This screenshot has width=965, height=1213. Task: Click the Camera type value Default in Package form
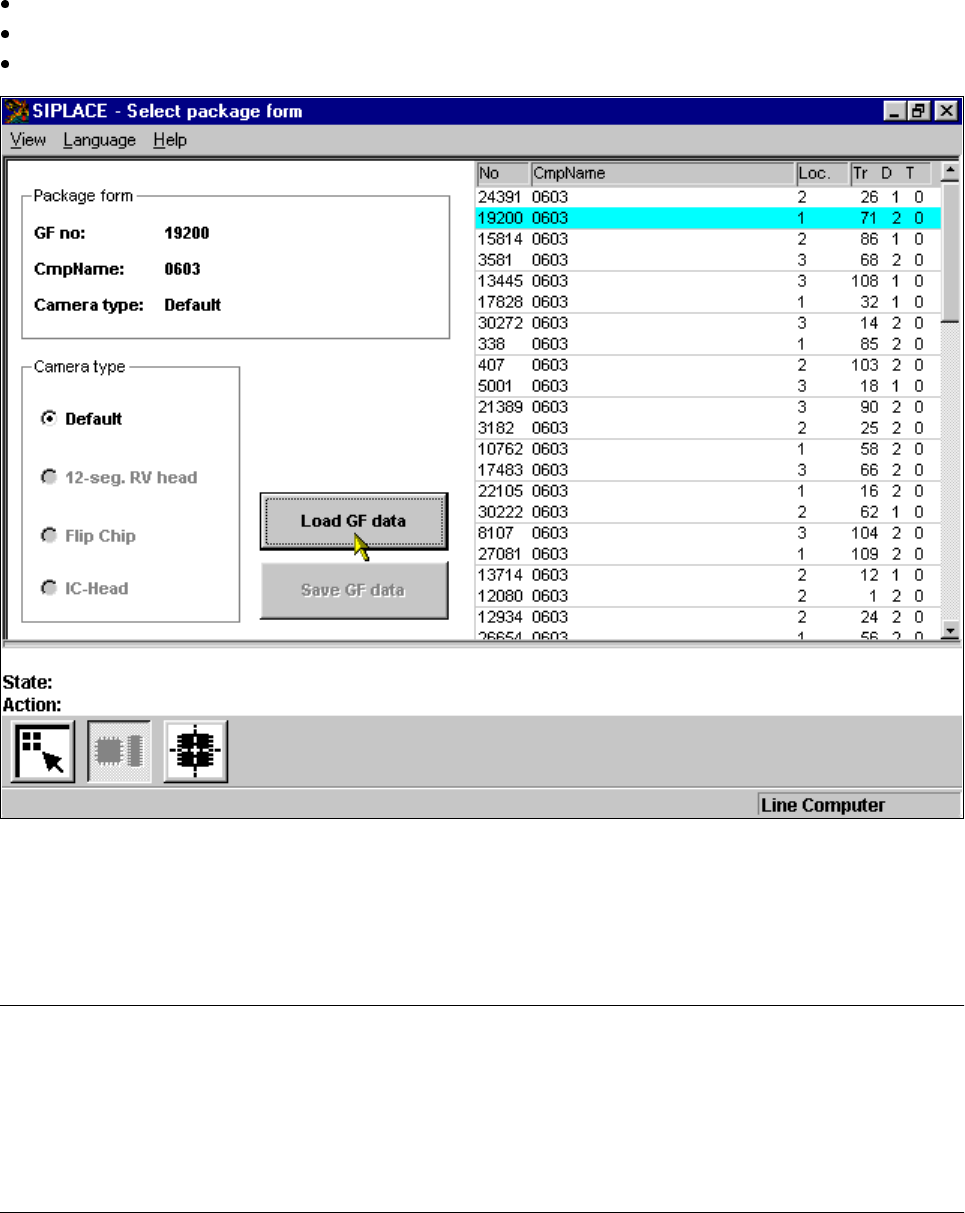click(x=192, y=304)
